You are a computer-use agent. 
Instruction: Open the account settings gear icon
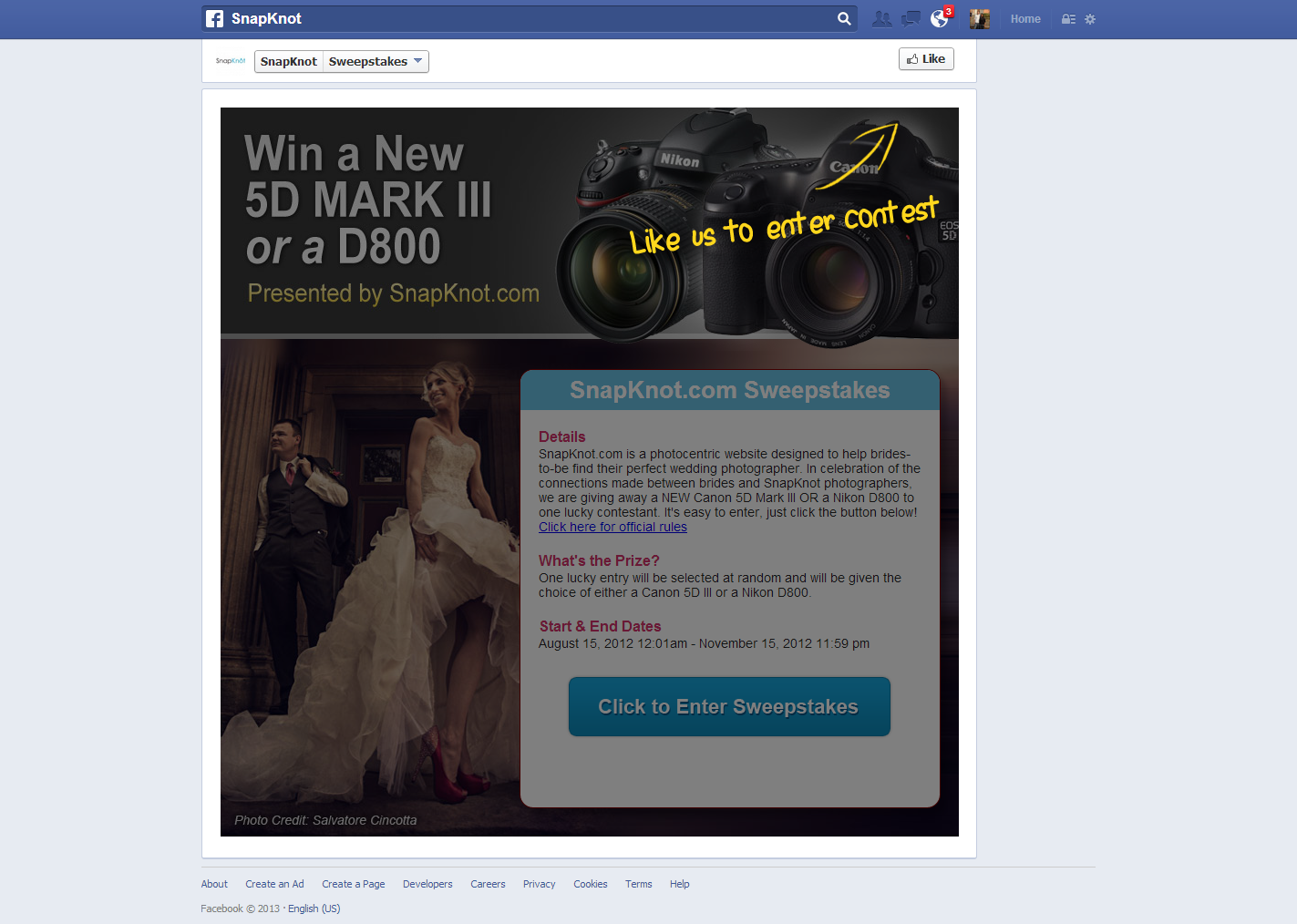[1090, 18]
